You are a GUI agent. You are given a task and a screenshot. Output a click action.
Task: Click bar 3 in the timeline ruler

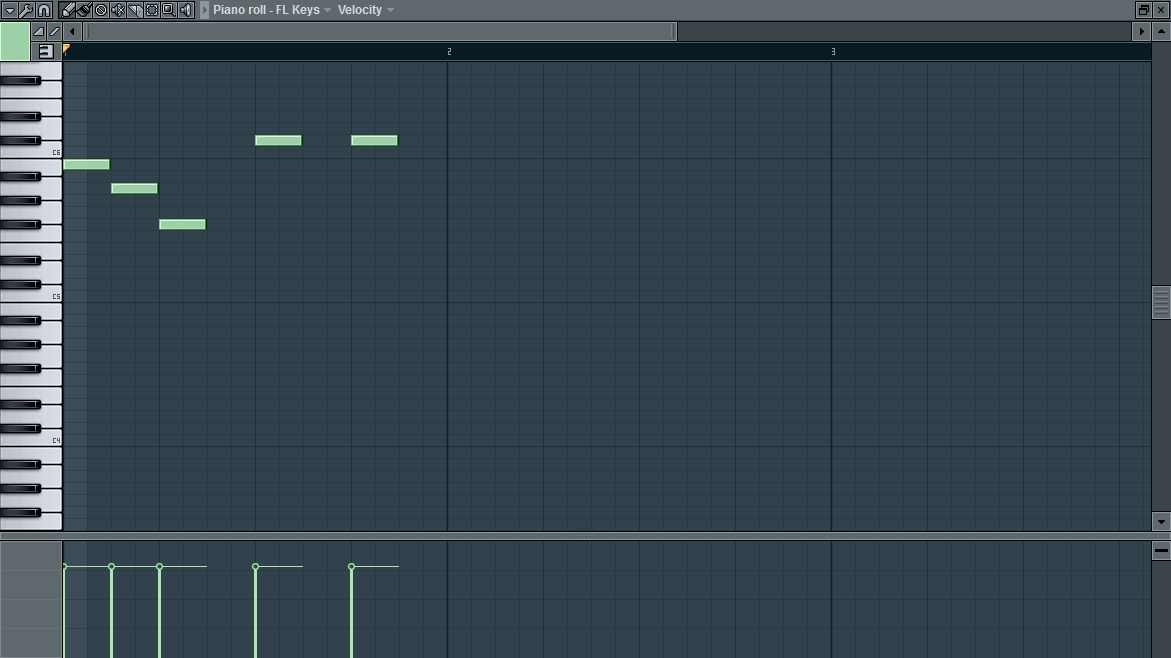coord(833,52)
